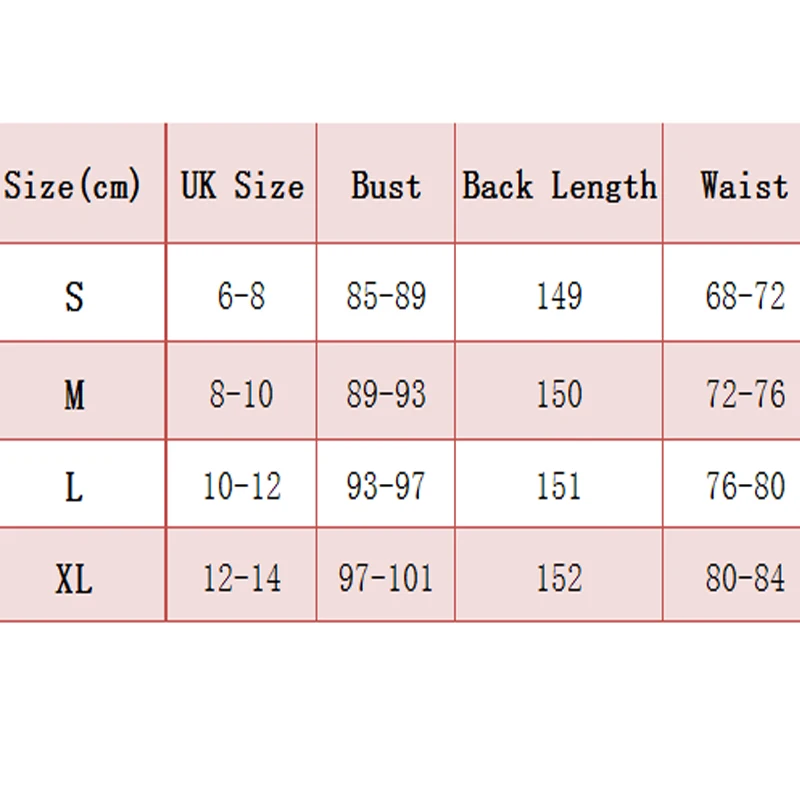Select waist measurement 76-80
This screenshot has width=800, height=800.
[745, 487]
